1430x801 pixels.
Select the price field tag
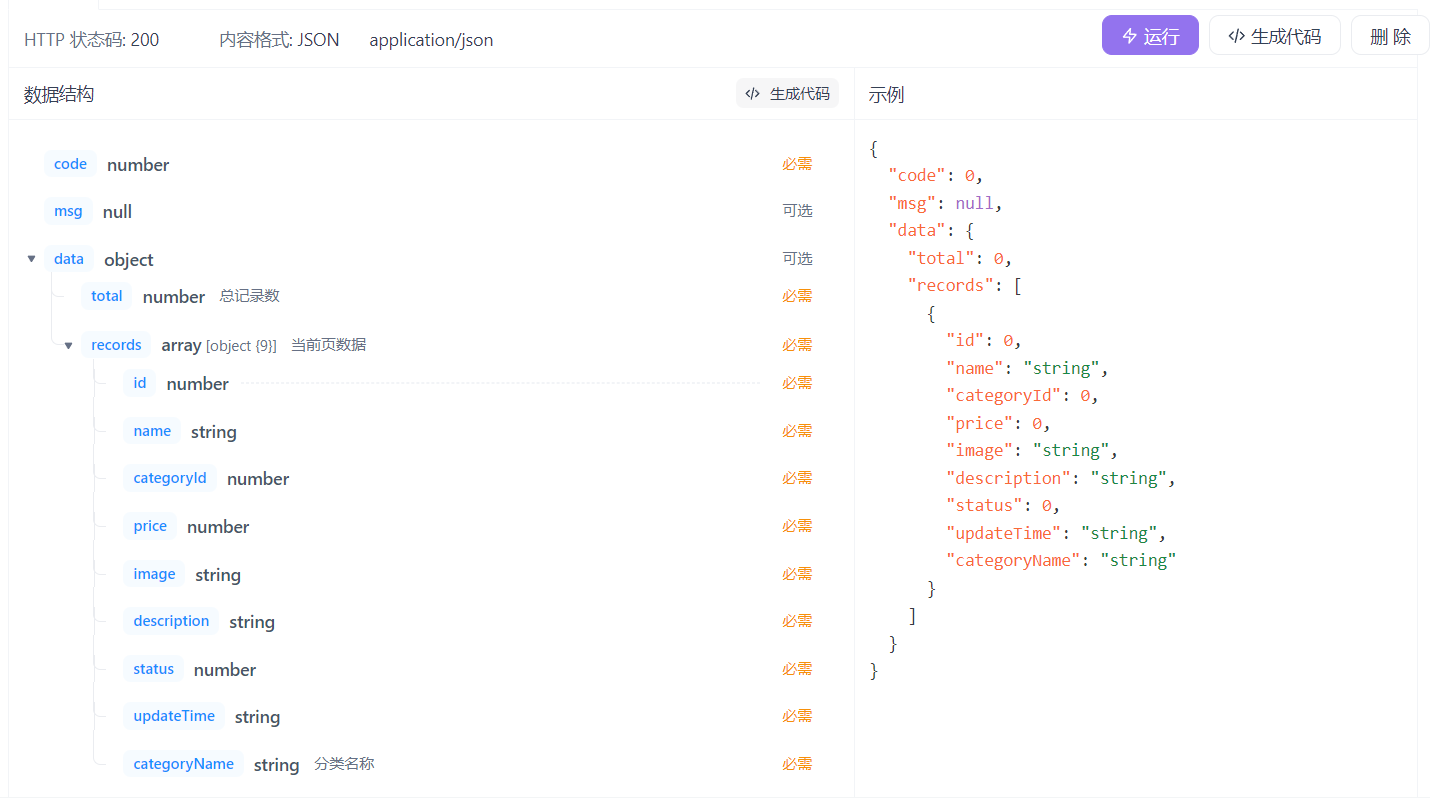150,526
